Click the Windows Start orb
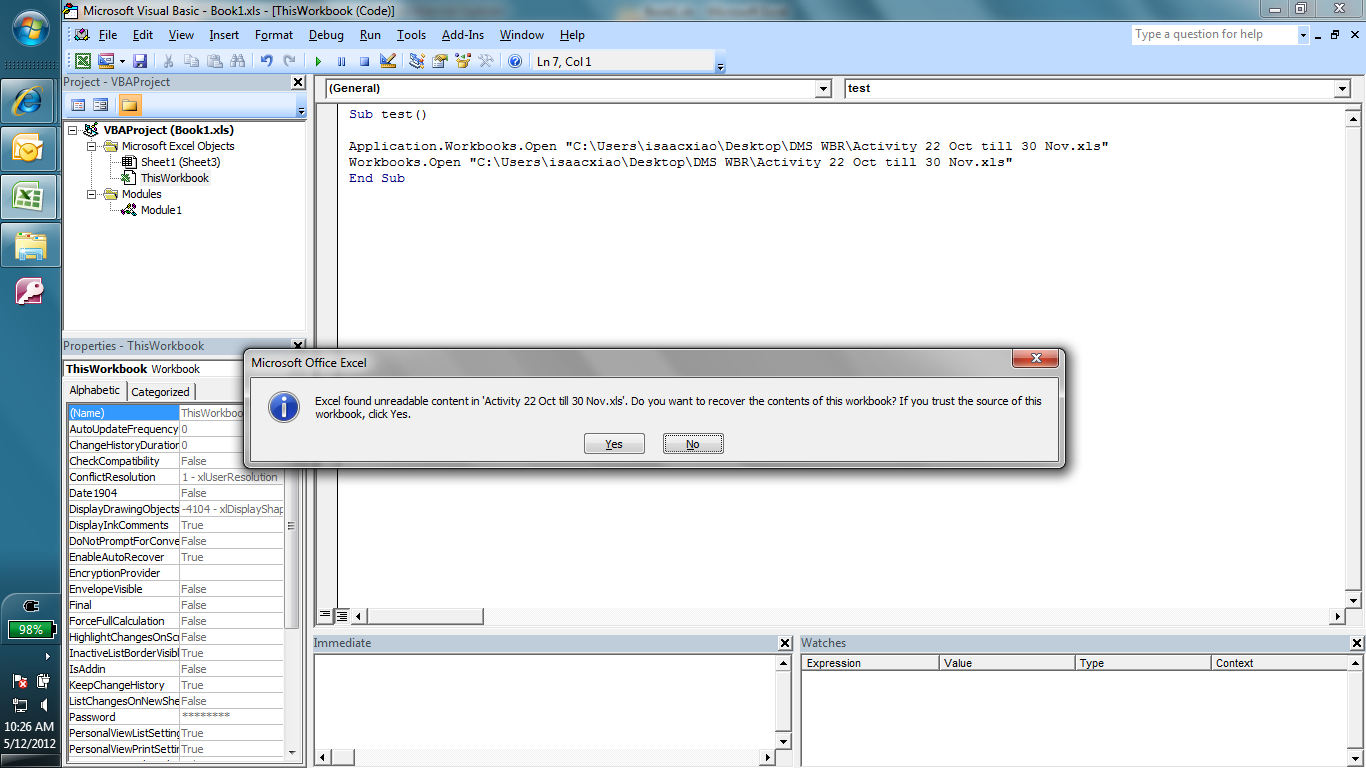 coord(30,30)
